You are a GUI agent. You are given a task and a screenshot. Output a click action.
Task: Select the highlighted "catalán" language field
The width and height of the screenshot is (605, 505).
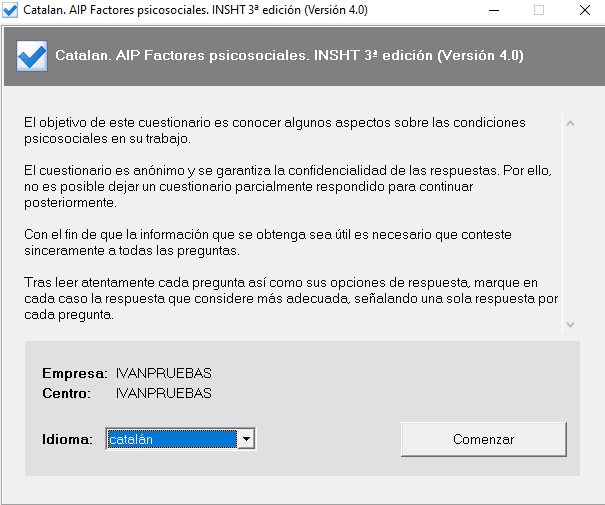(171, 439)
